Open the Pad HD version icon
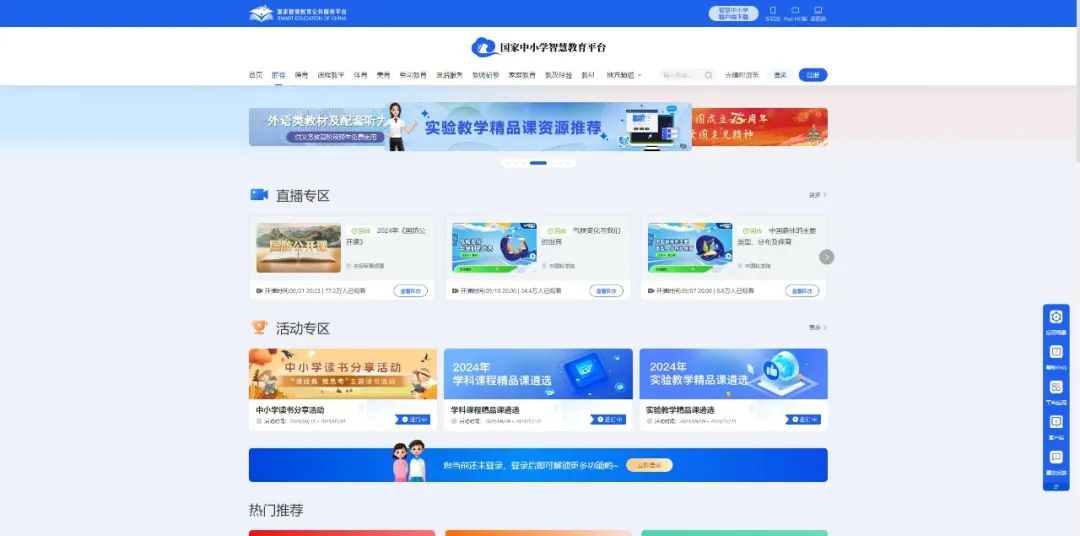 point(795,10)
